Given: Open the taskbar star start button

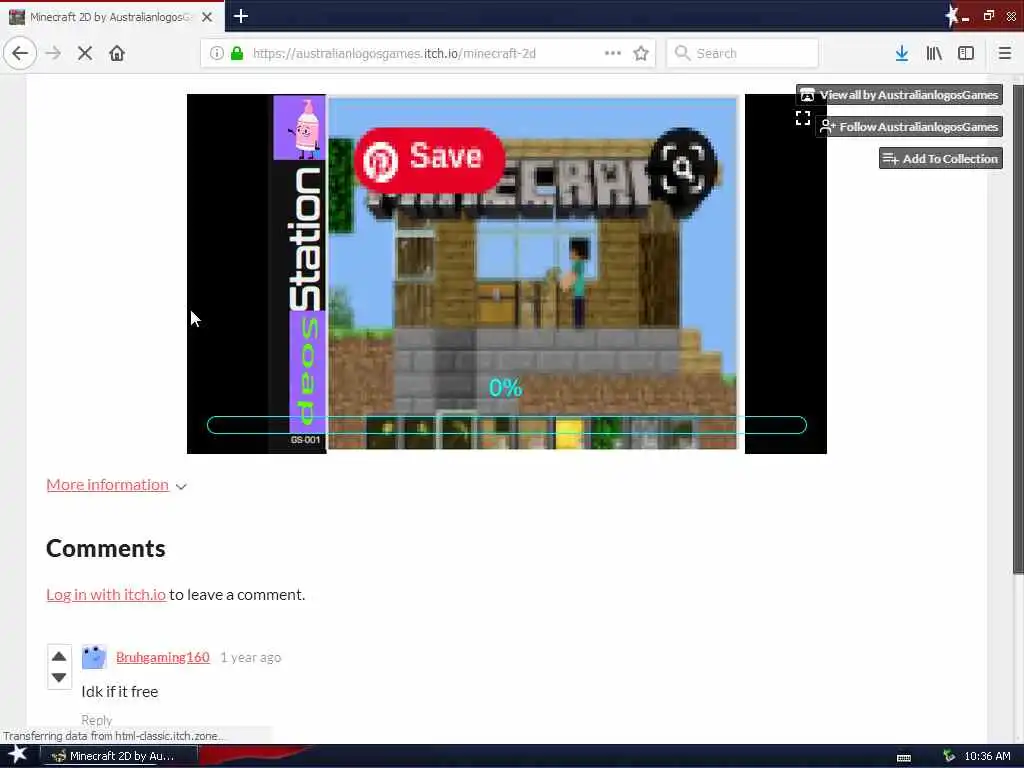Looking at the screenshot, I should [x=17, y=755].
